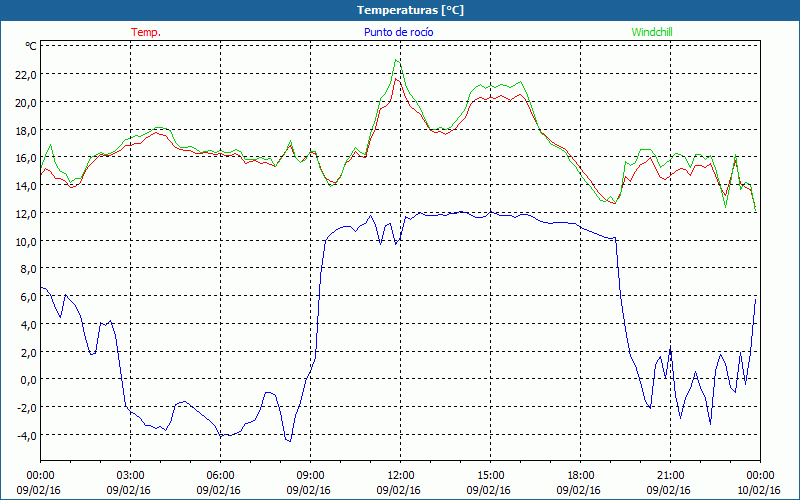Click the '12:00' time label
Screen dimensions: 800x500
point(401,476)
